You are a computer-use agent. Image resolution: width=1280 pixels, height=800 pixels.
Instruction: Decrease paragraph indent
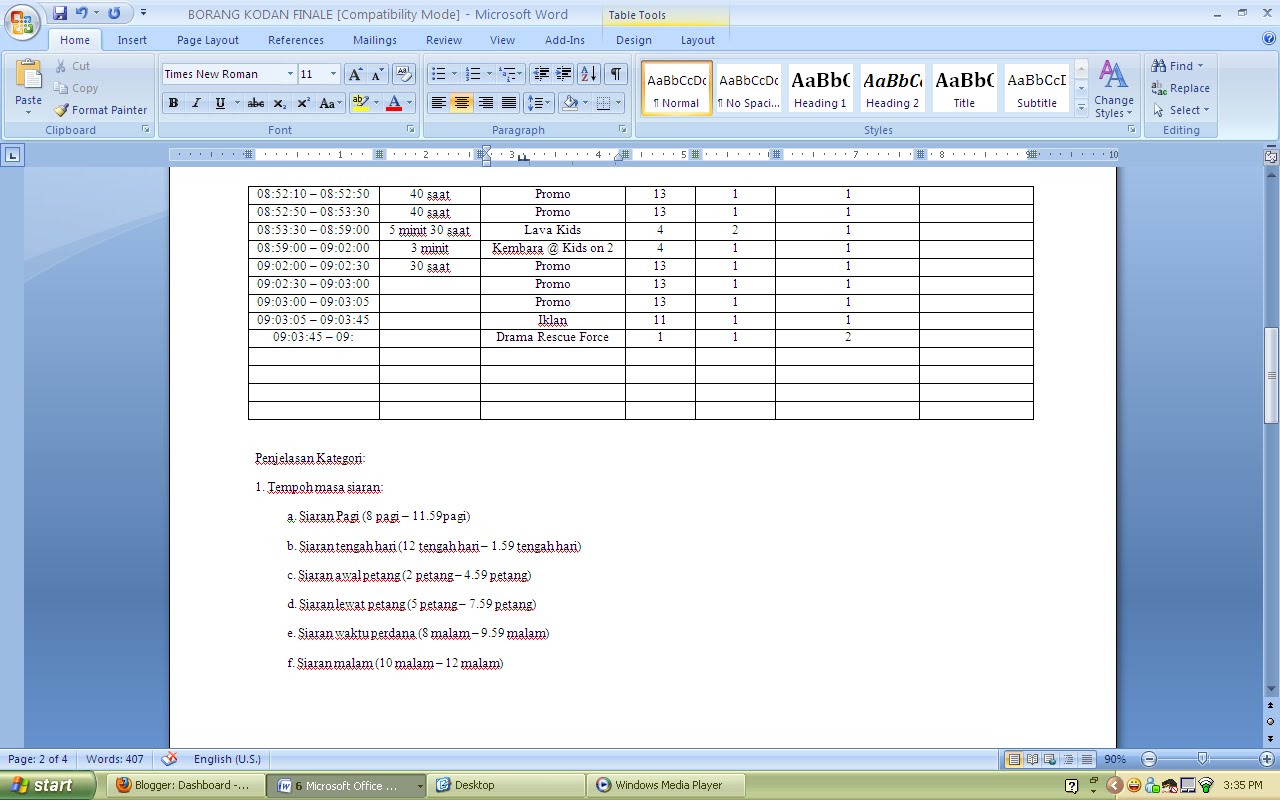[x=541, y=74]
